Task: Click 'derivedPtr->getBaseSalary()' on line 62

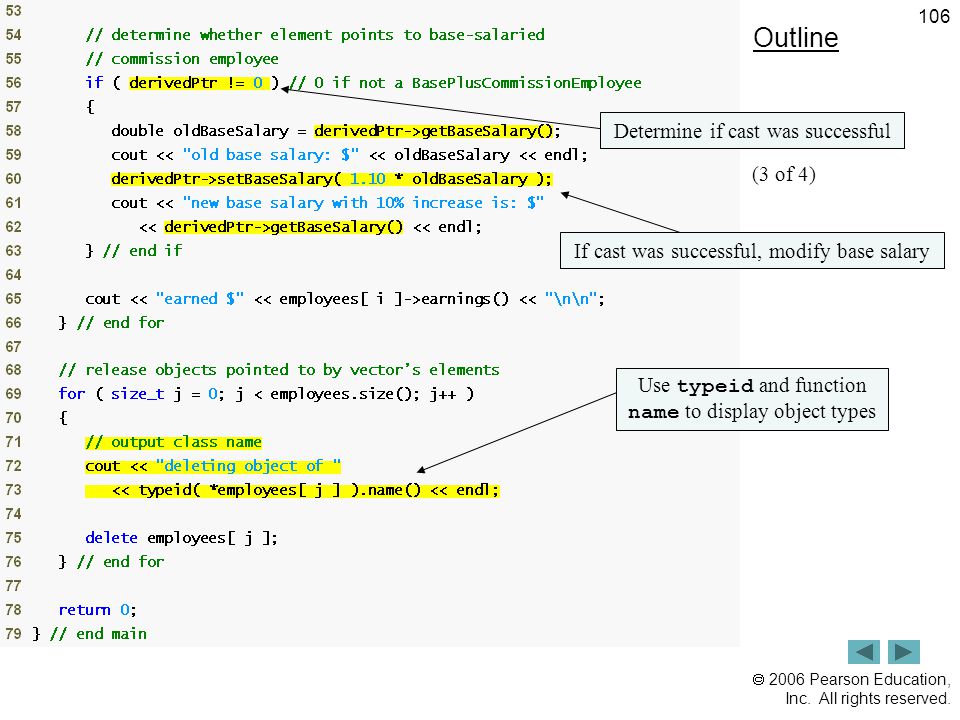Action: click(x=283, y=227)
